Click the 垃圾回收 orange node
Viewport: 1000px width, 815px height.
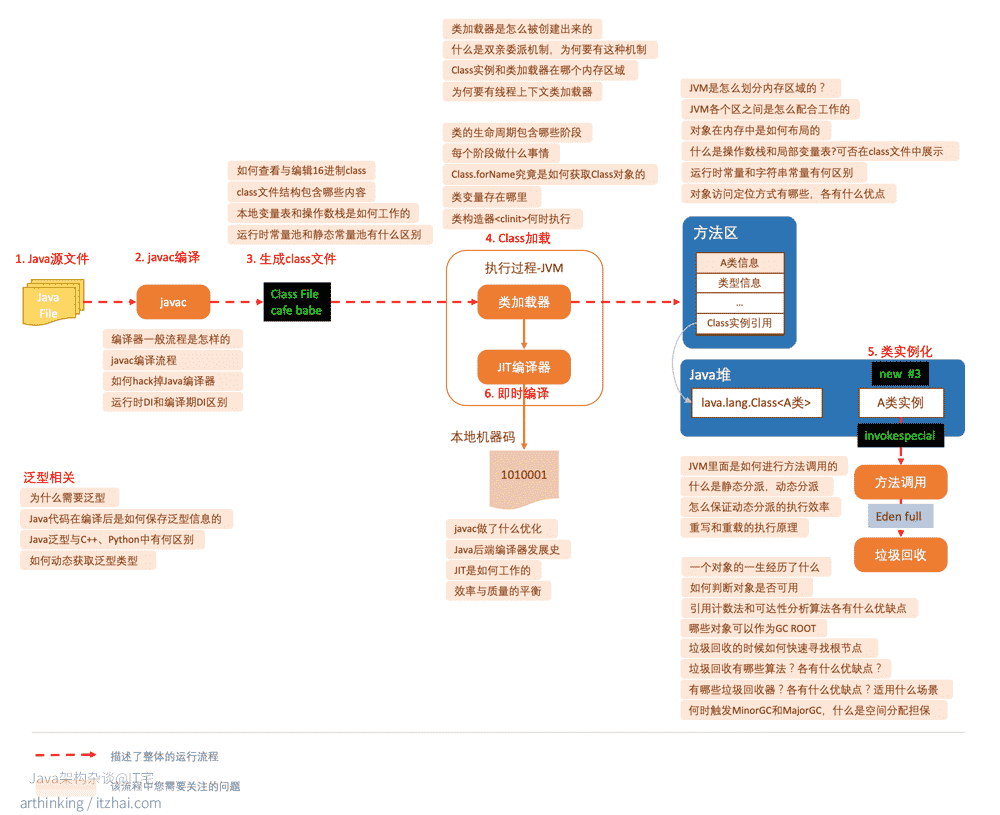(901, 555)
